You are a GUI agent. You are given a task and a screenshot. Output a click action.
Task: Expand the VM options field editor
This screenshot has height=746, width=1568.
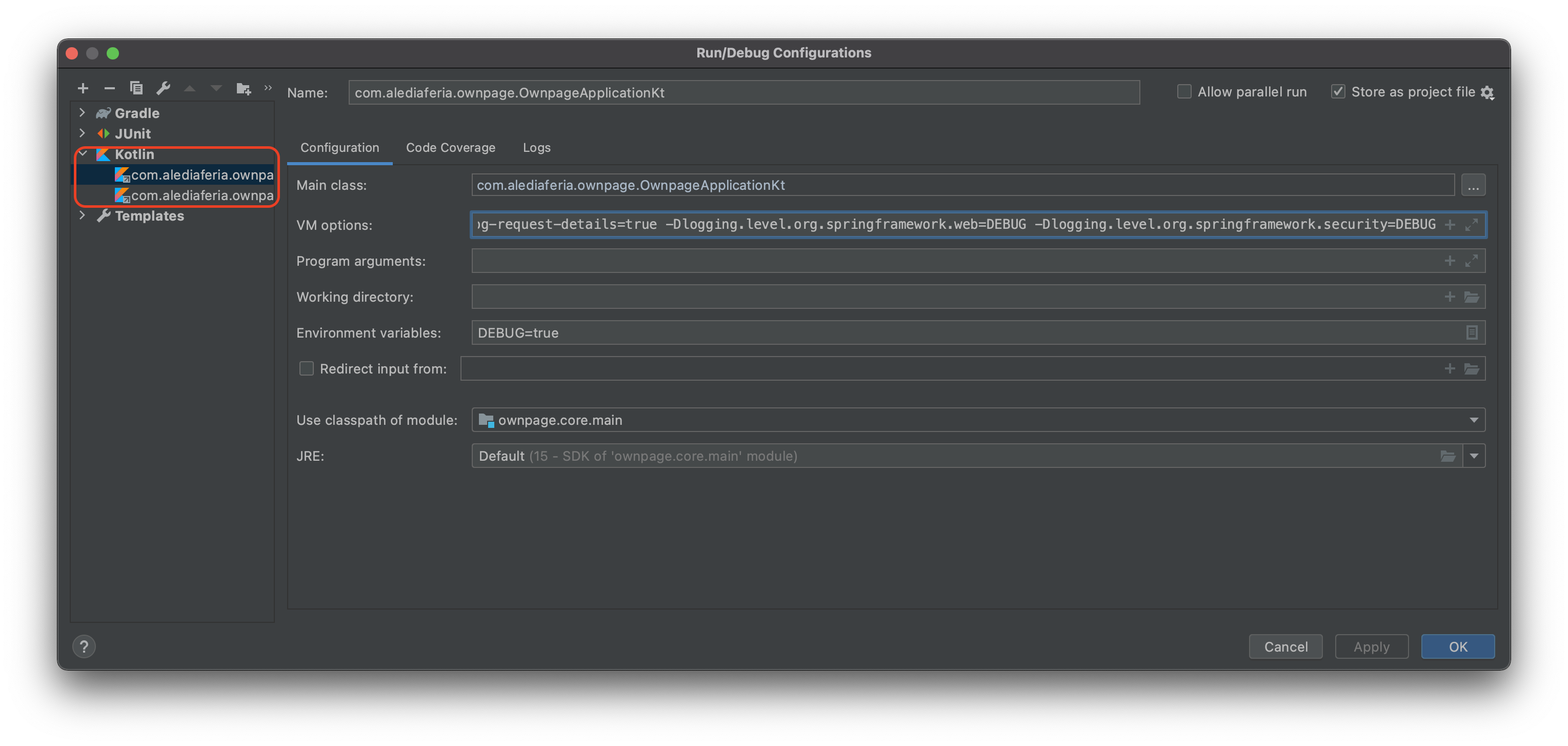(x=1471, y=225)
